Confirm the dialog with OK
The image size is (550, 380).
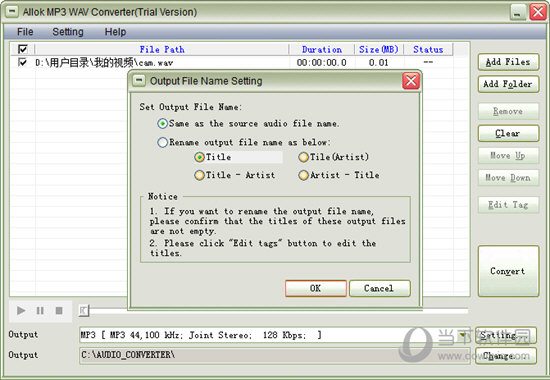[x=316, y=288]
